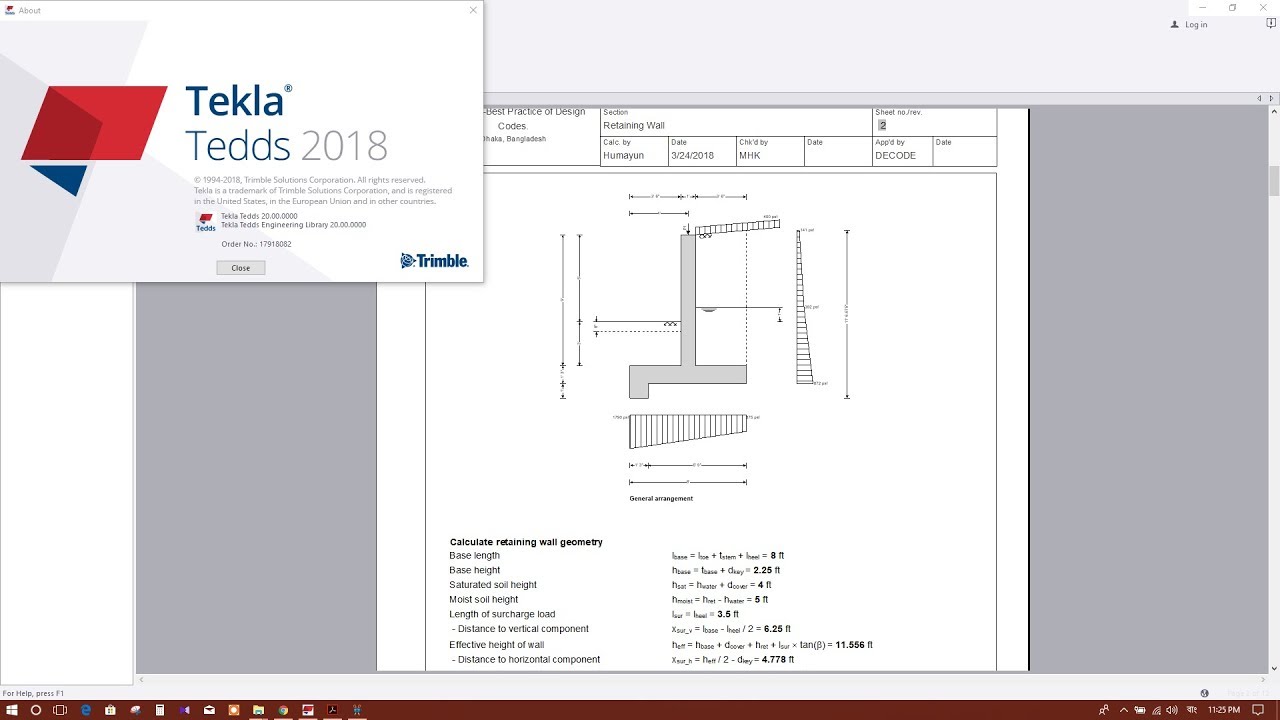Launch the Tedds icon on the taskbar
The width and height of the screenshot is (1280, 720).
tap(308, 709)
